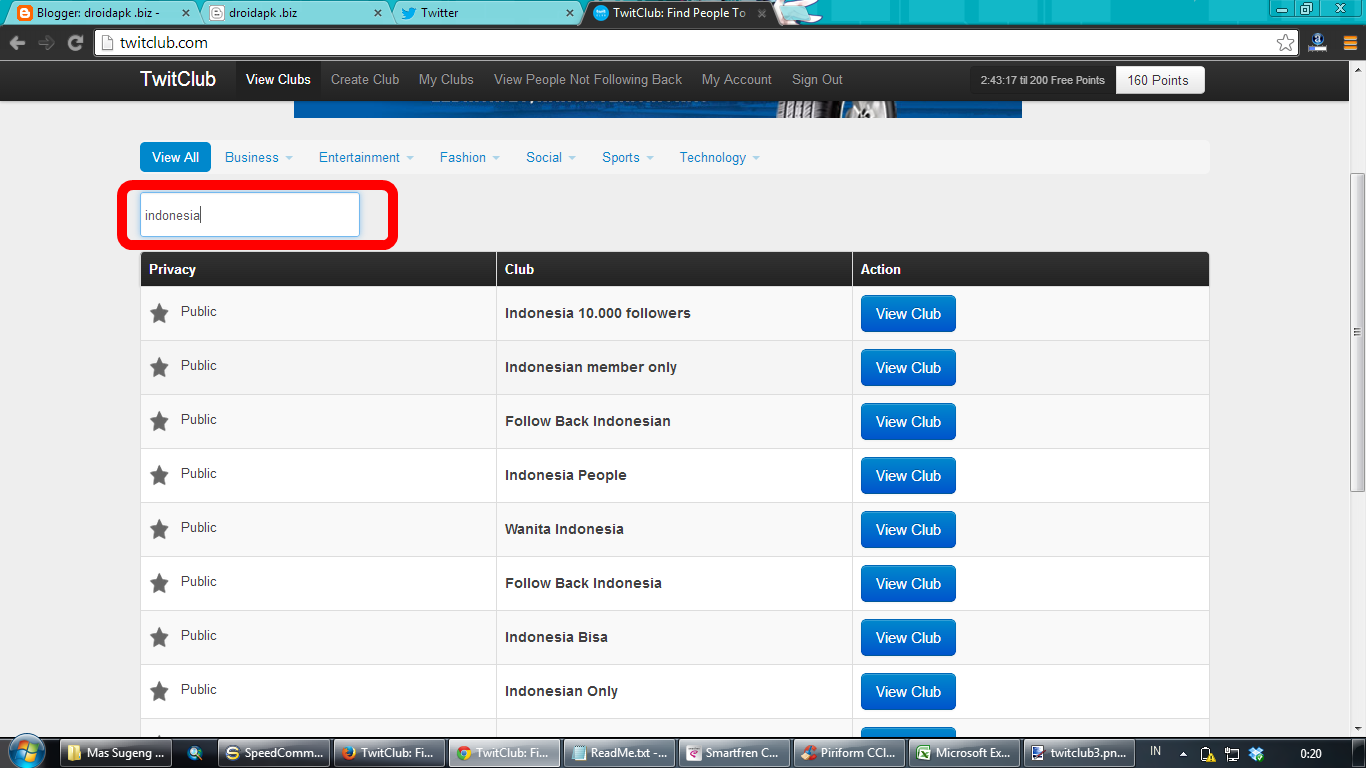Screen dimensions: 1366x768
Task: Focus the club search field containing indonesia
Action: point(249,215)
